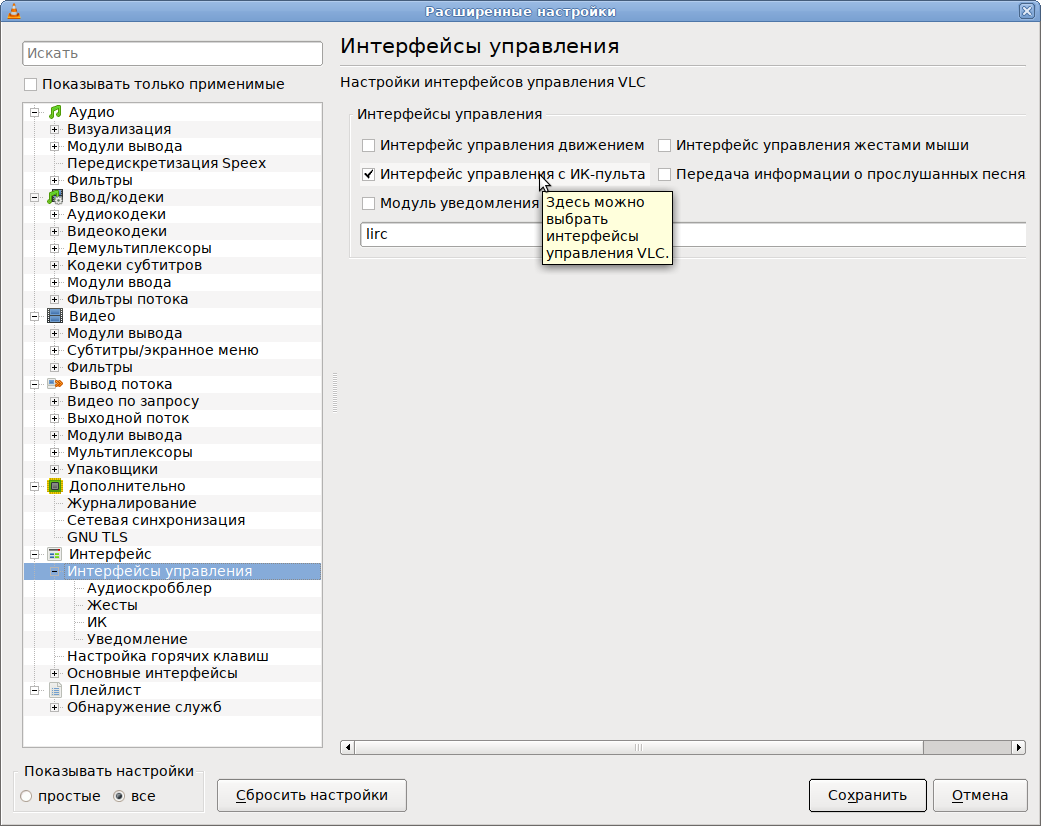Collapse the Видео tree branch

click(x=35, y=316)
